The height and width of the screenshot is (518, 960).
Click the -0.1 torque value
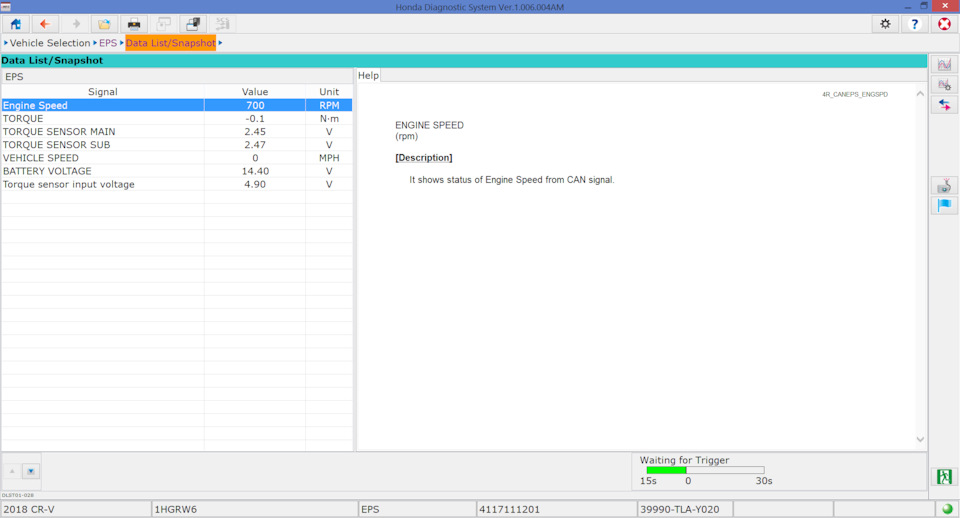255,119
